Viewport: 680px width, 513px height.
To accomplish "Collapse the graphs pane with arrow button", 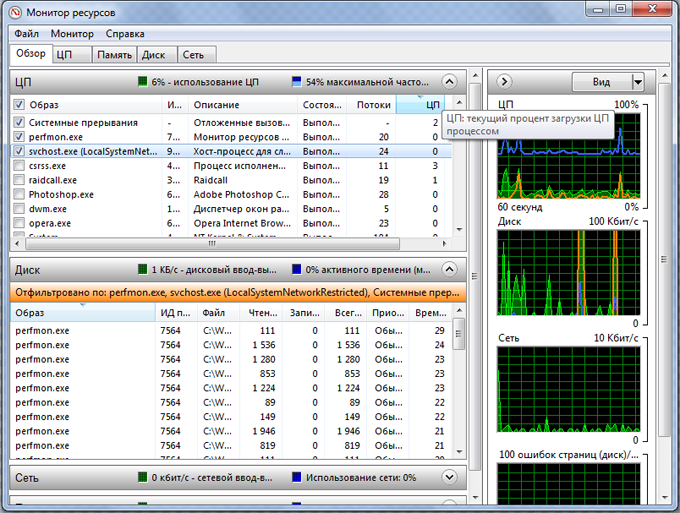I will pyautogui.click(x=505, y=81).
